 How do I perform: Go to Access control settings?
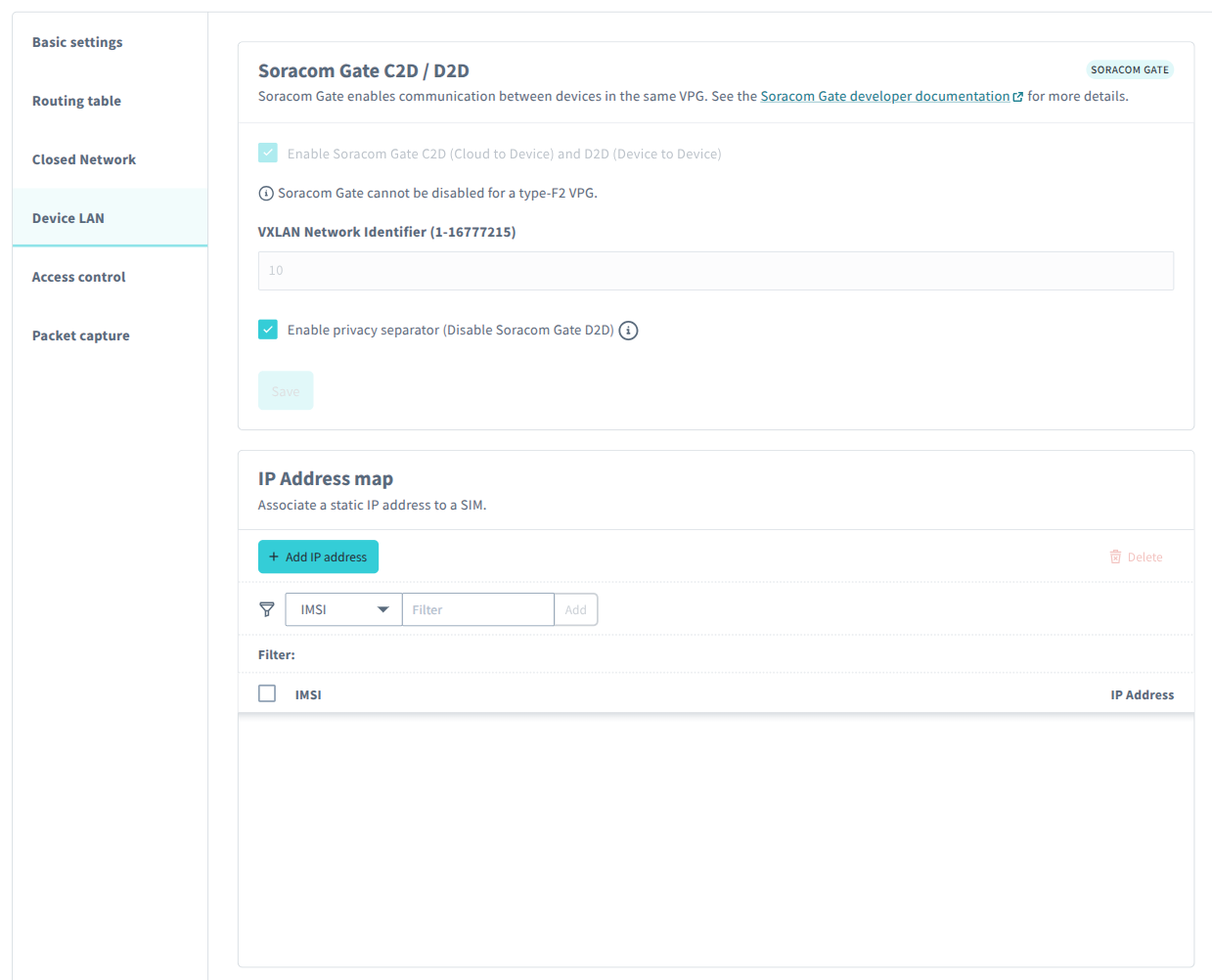(78, 277)
